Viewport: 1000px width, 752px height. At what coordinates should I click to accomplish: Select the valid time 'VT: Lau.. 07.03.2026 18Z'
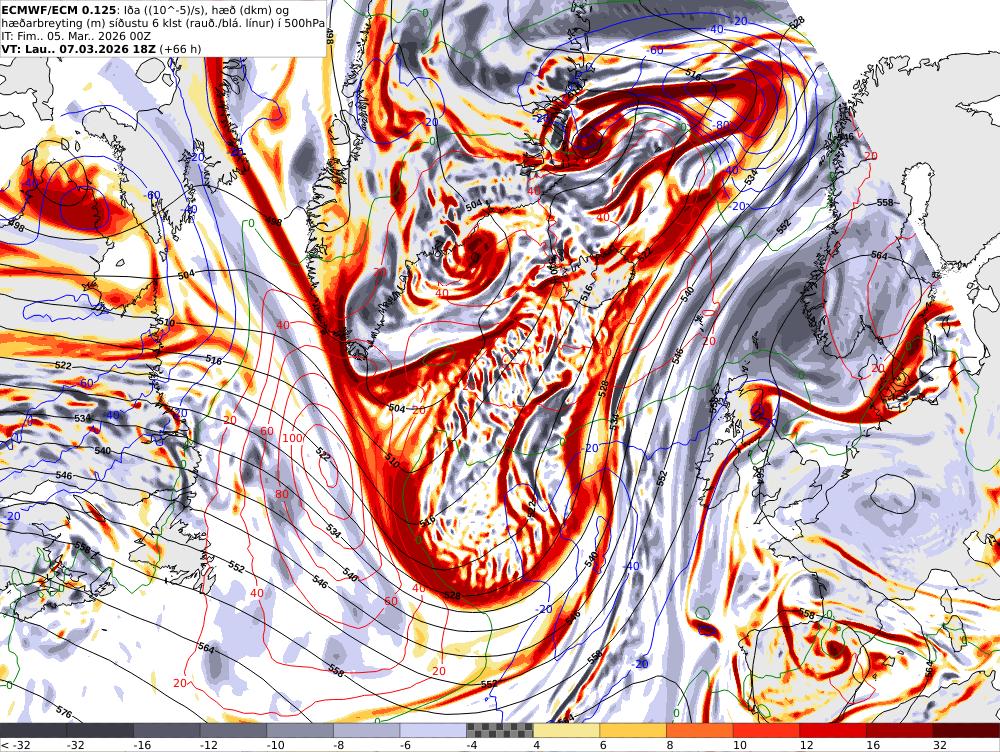coord(78,48)
